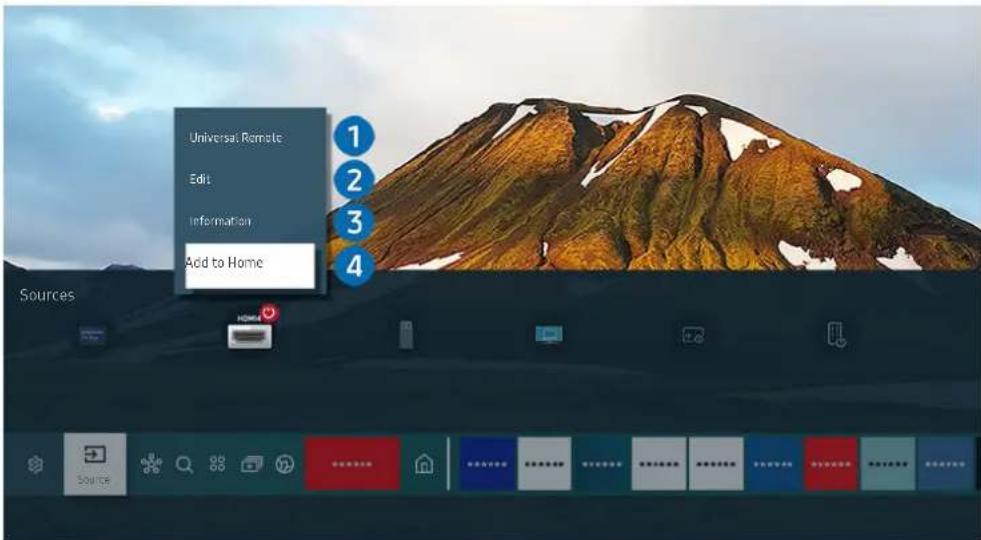981x540 pixels.
Task: Open the small red app tile in the app row
Action: click(831, 464)
